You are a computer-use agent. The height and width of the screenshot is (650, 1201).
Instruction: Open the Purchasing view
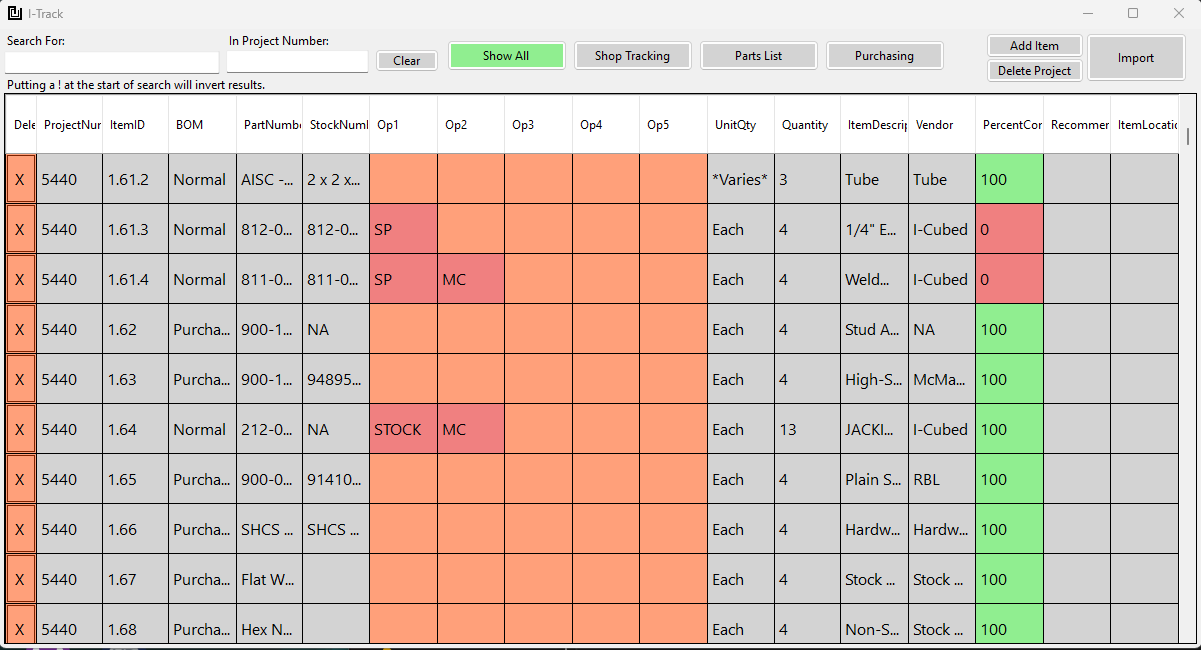(x=884, y=55)
